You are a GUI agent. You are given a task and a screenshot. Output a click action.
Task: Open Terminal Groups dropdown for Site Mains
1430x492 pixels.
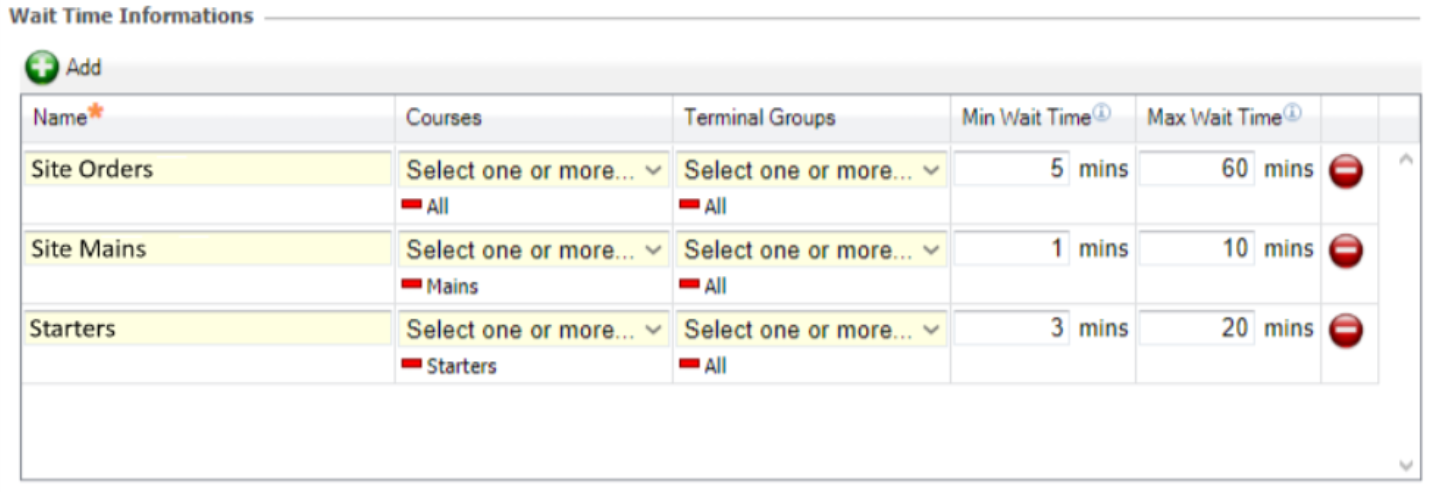(811, 249)
